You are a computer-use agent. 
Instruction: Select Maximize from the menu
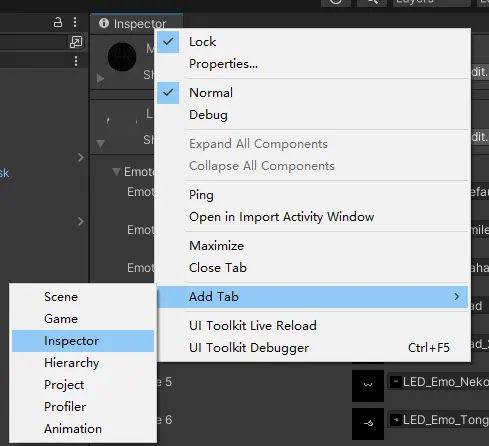(312, 246)
